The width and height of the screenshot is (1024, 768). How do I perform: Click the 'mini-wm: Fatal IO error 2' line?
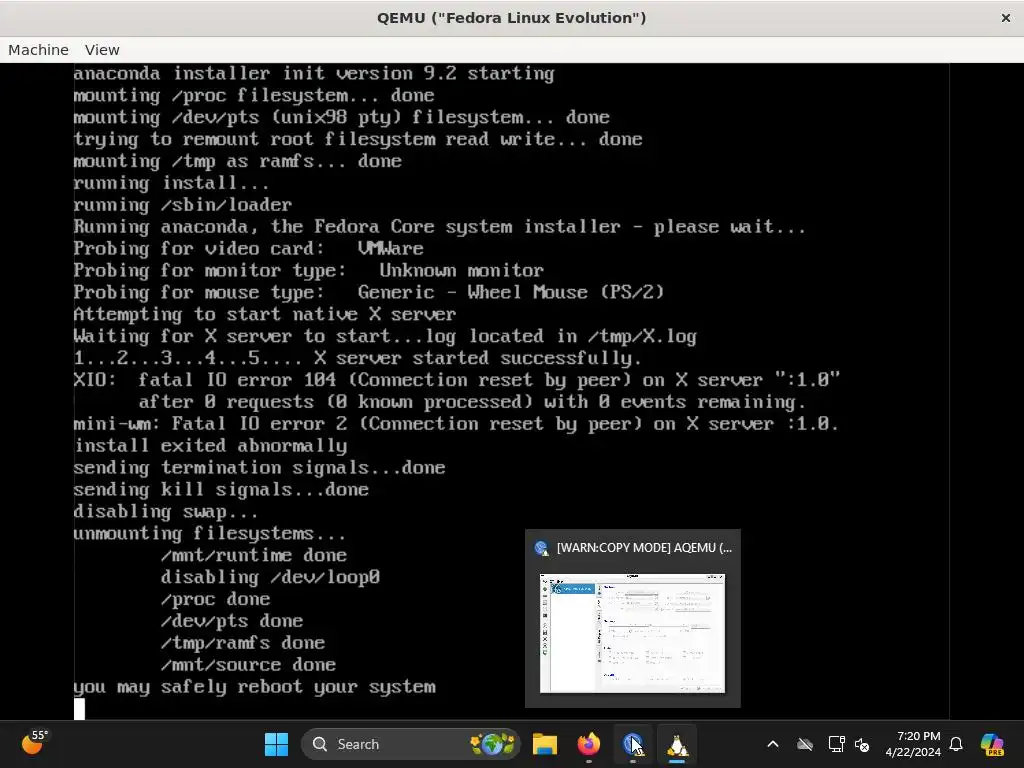pyautogui.click(x=456, y=423)
